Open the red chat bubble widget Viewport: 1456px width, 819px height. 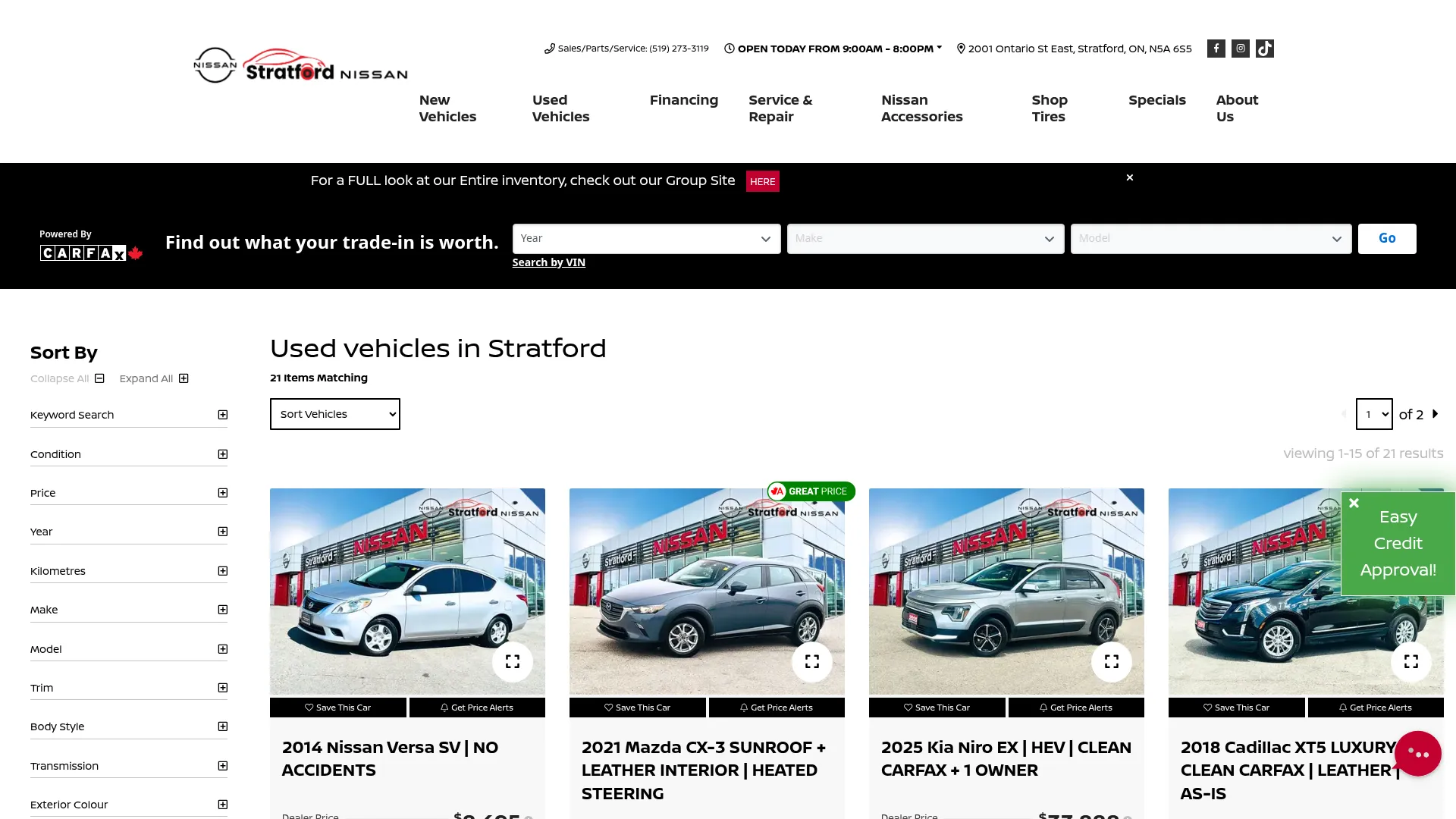[1417, 753]
